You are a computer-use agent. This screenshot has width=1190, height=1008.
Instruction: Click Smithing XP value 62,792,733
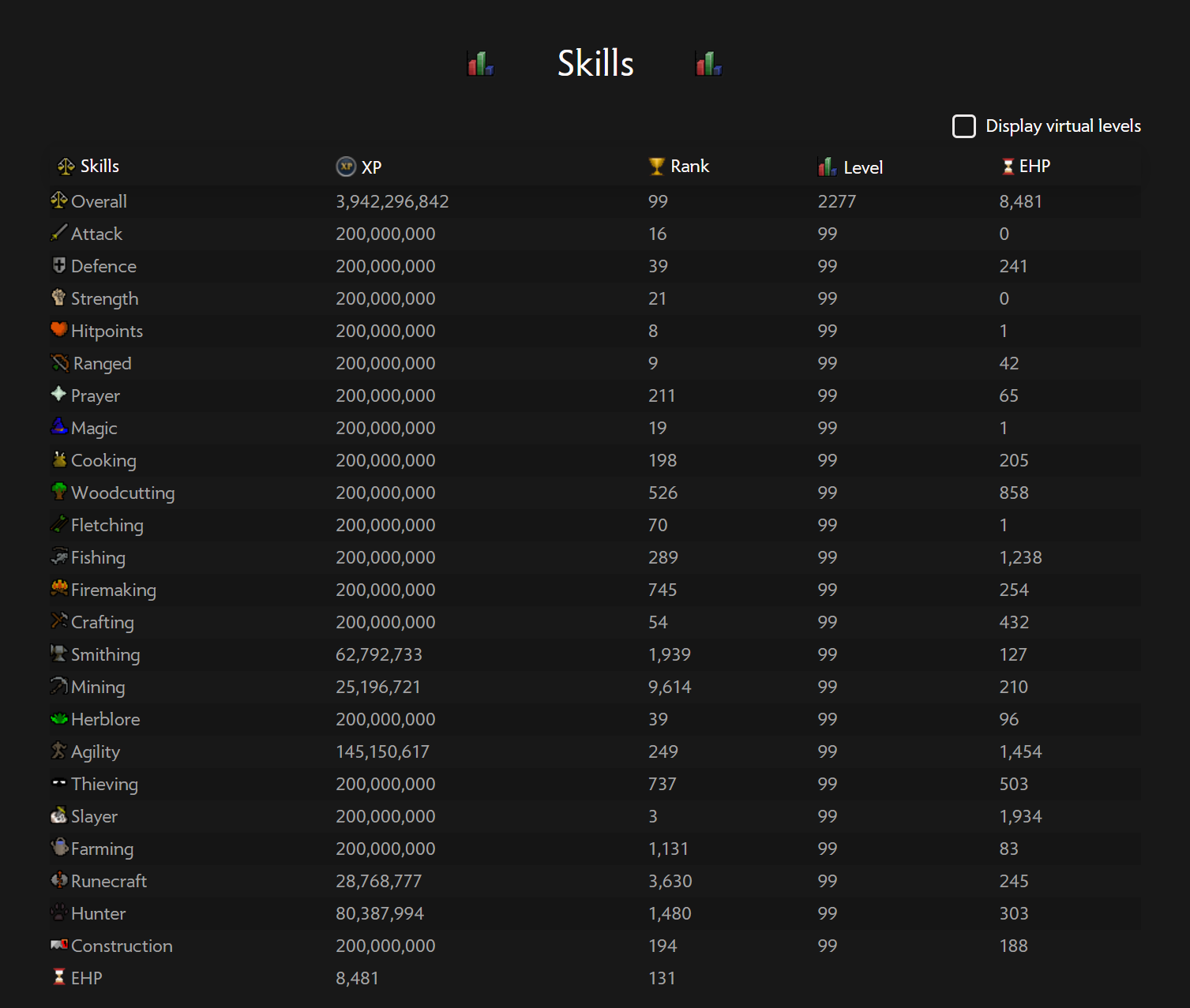(x=379, y=654)
